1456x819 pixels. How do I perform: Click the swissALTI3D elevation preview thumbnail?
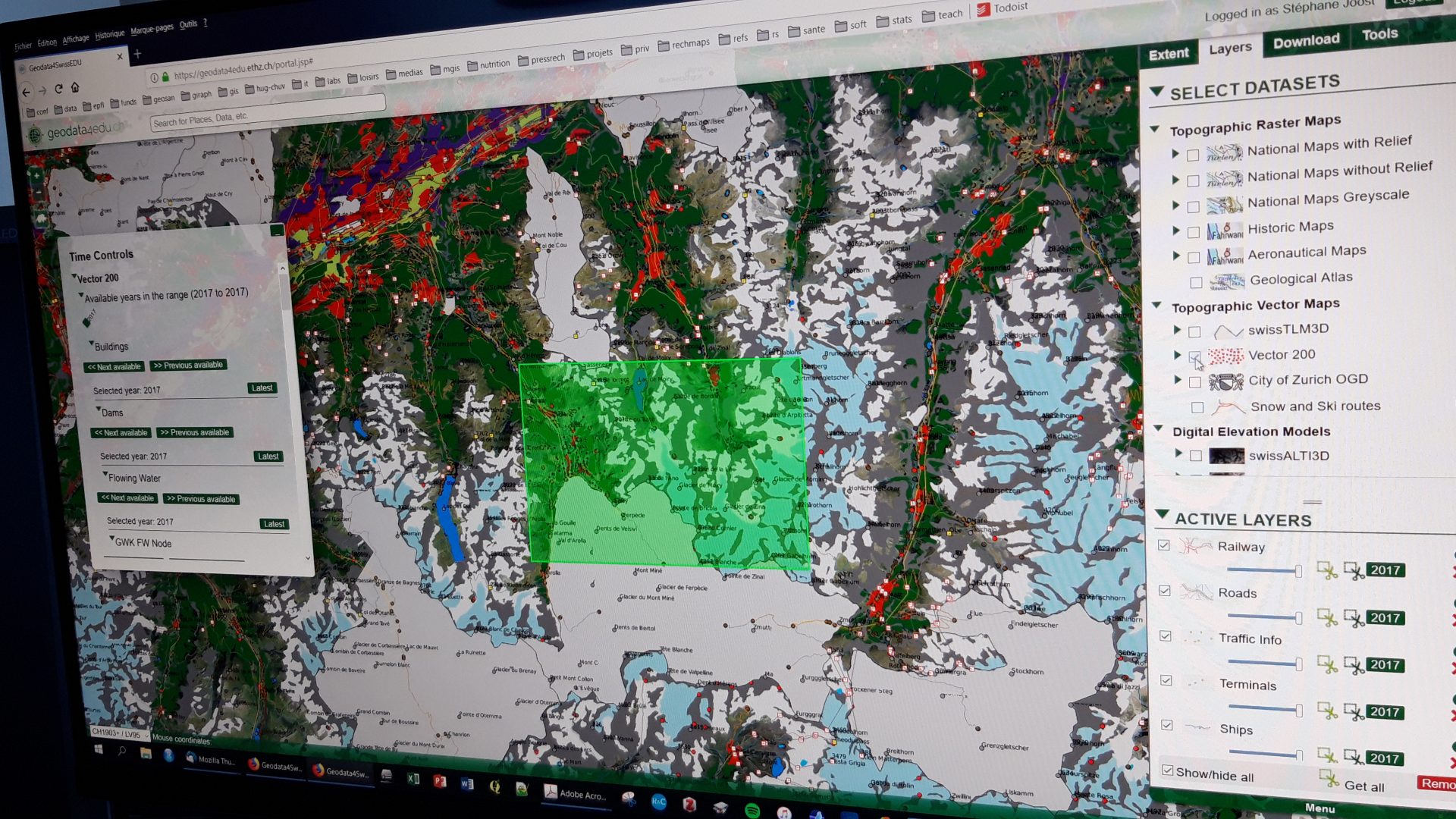coord(1226,456)
